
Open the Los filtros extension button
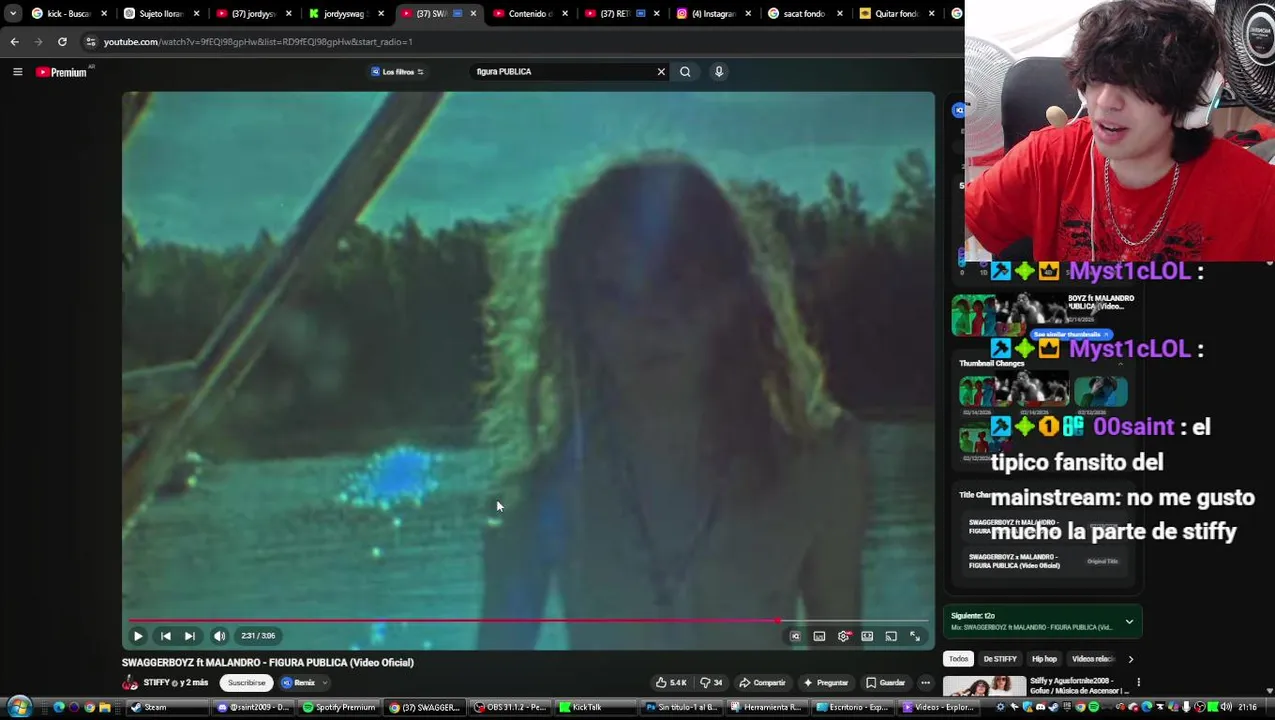pos(397,72)
